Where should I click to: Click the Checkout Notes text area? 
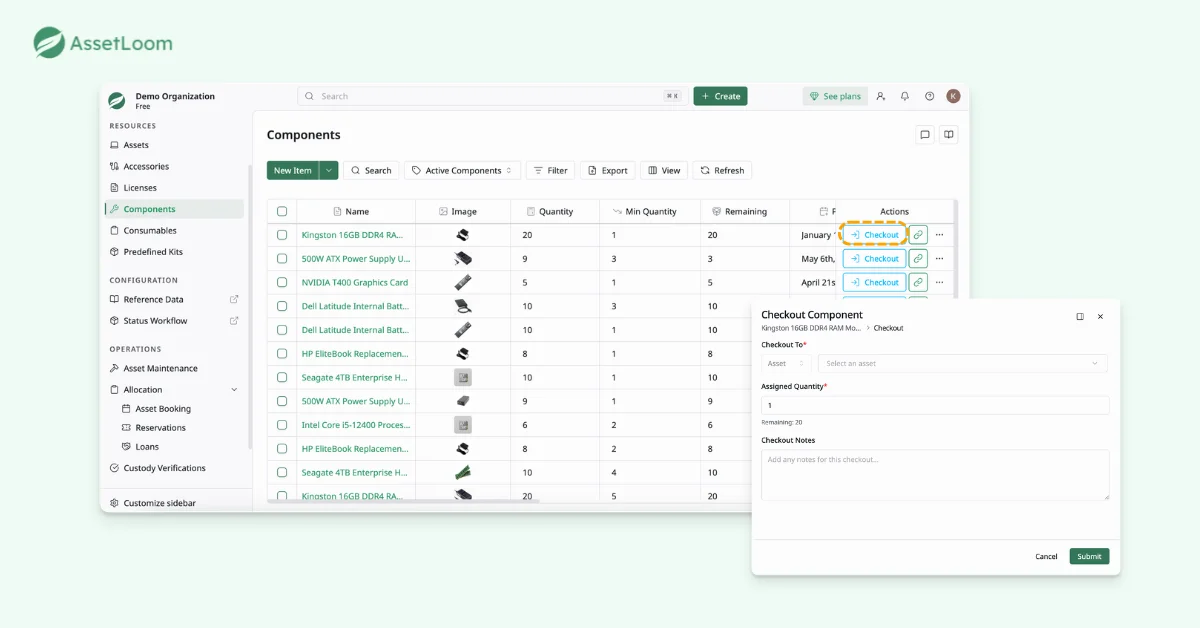(x=935, y=474)
